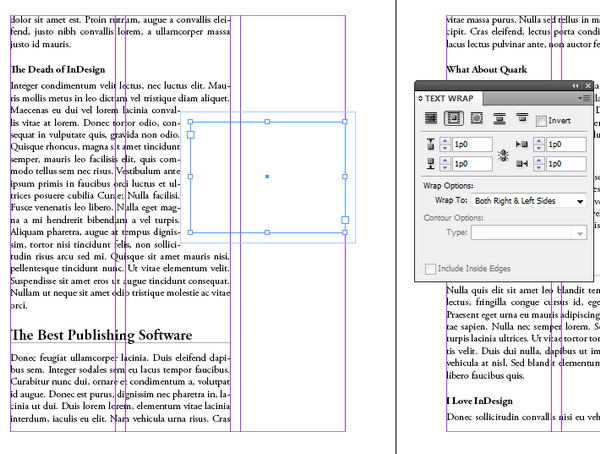Click the Bottom Offset value field
This screenshot has width=600, height=454.
click(472, 164)
